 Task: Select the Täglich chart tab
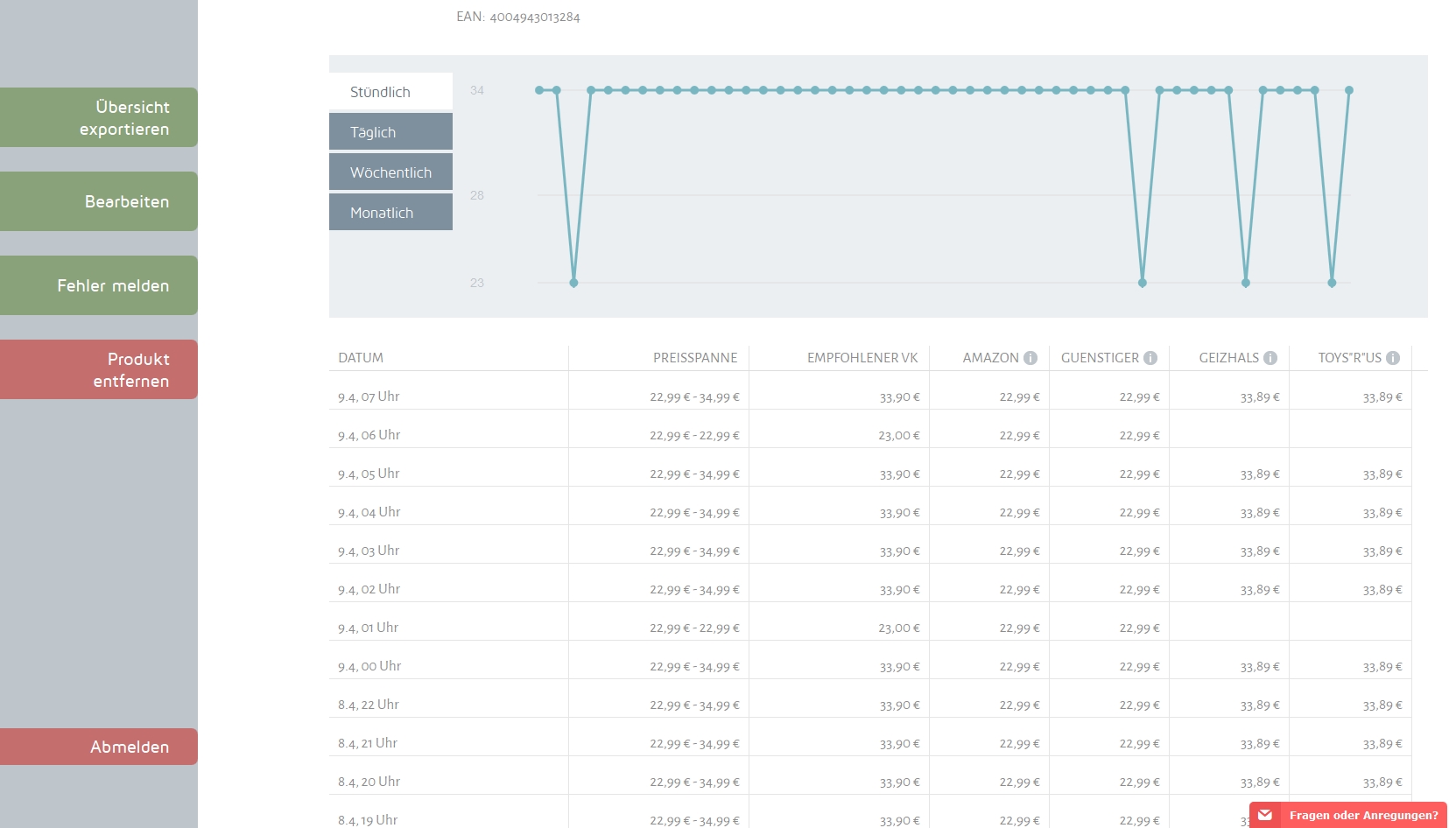pos(390,132)
